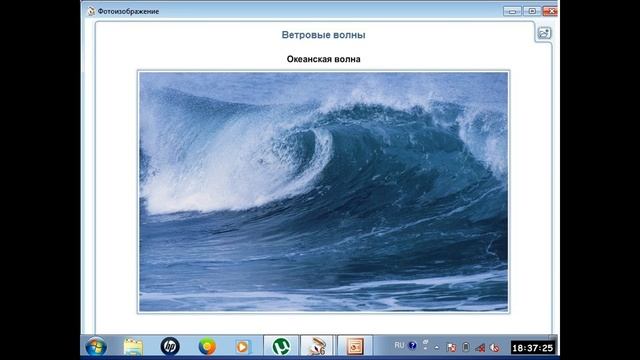Open the Windows Start menu
The height and width of the screenshot is (360, 640).
pos(96,347)
